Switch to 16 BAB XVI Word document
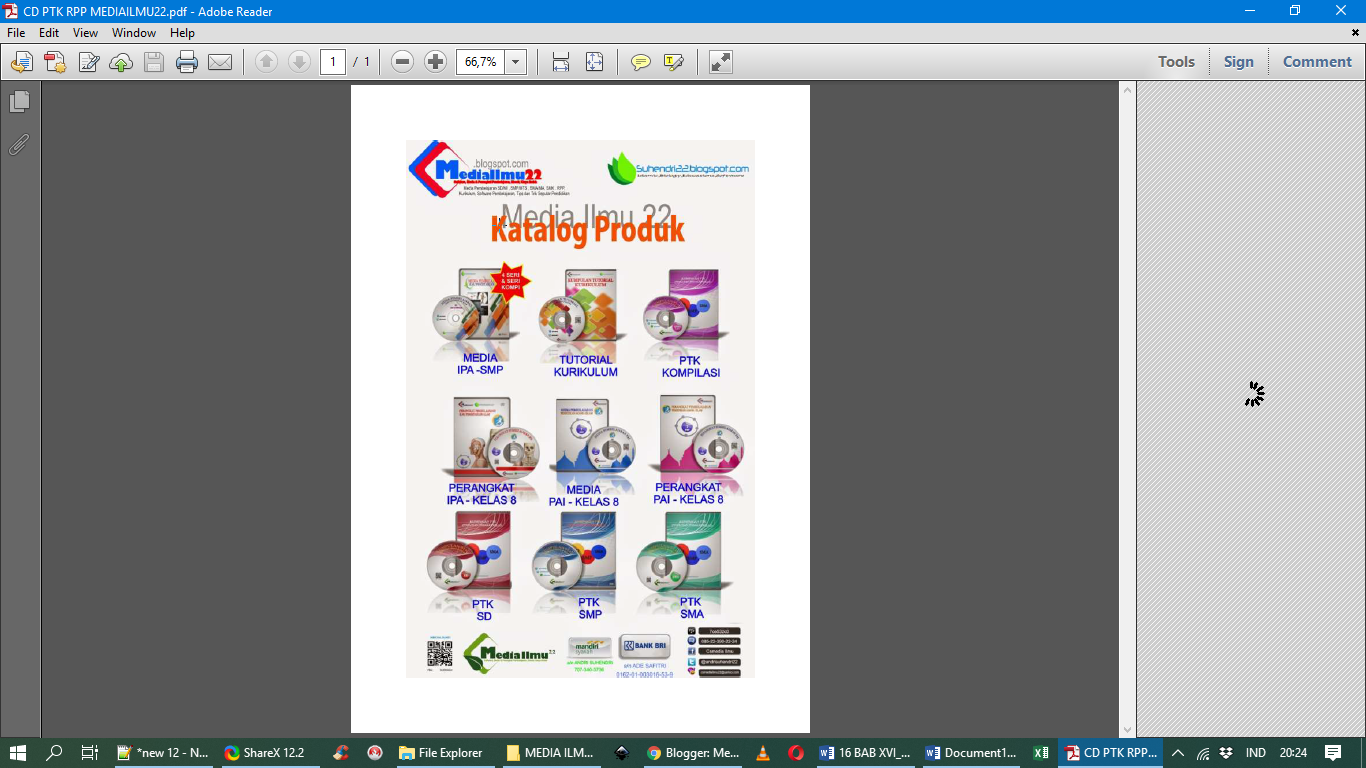Screen dimensions: 1366x768 [x=866, y=753]
